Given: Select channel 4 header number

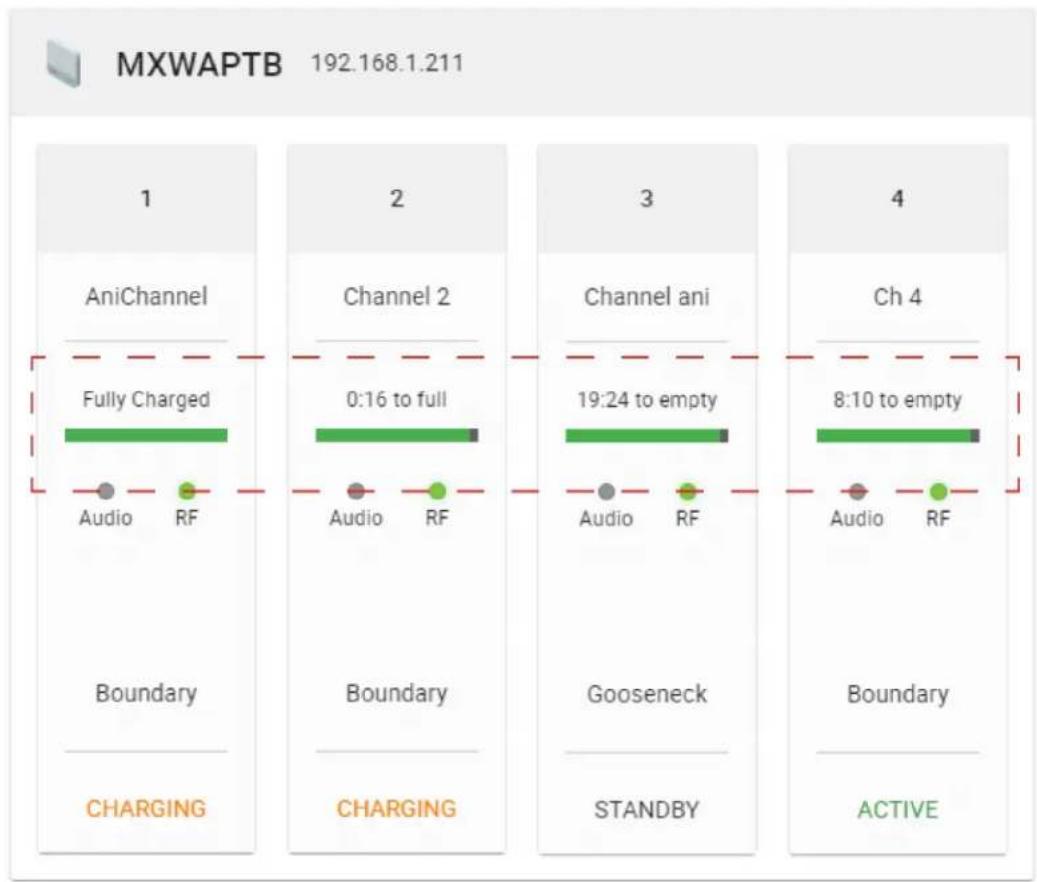Looking at the screenshot, I should [x=897, y=198].
